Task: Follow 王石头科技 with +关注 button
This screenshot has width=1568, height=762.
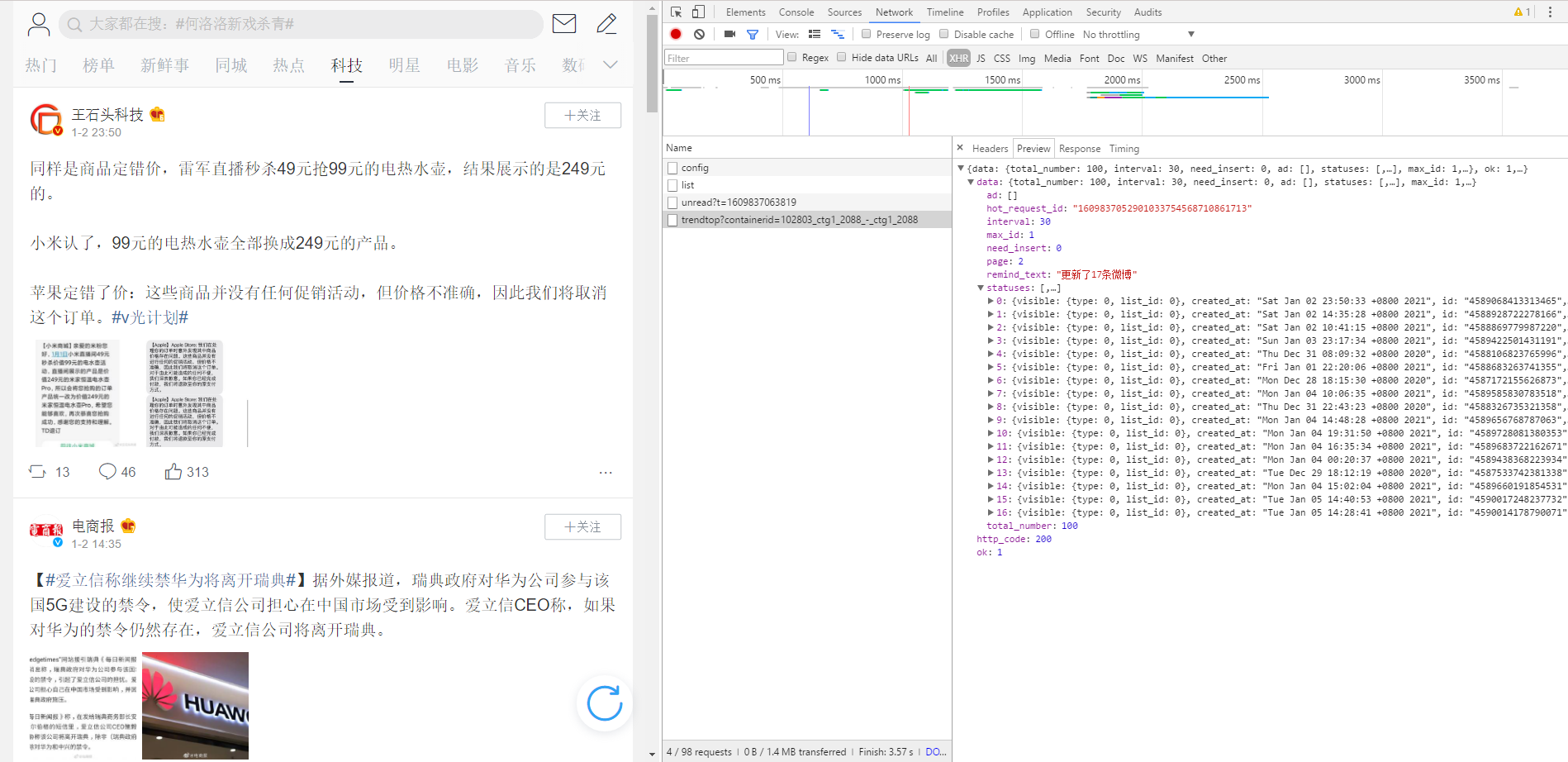Action: pos(582,115)
